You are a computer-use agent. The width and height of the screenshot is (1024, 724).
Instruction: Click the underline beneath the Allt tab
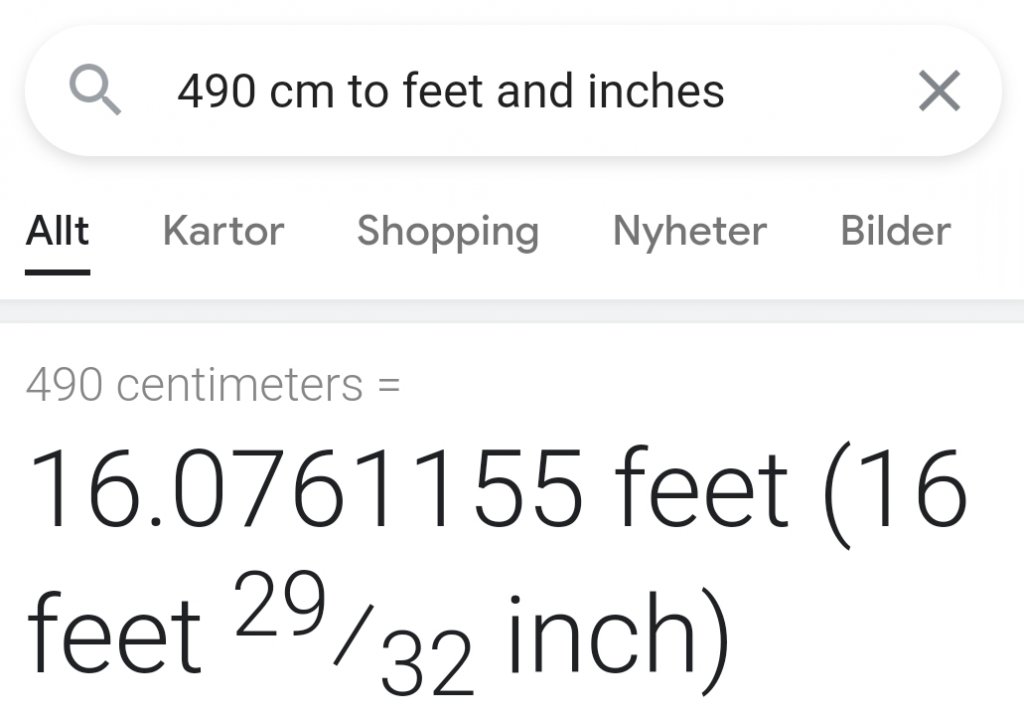(x=57, y=272)
